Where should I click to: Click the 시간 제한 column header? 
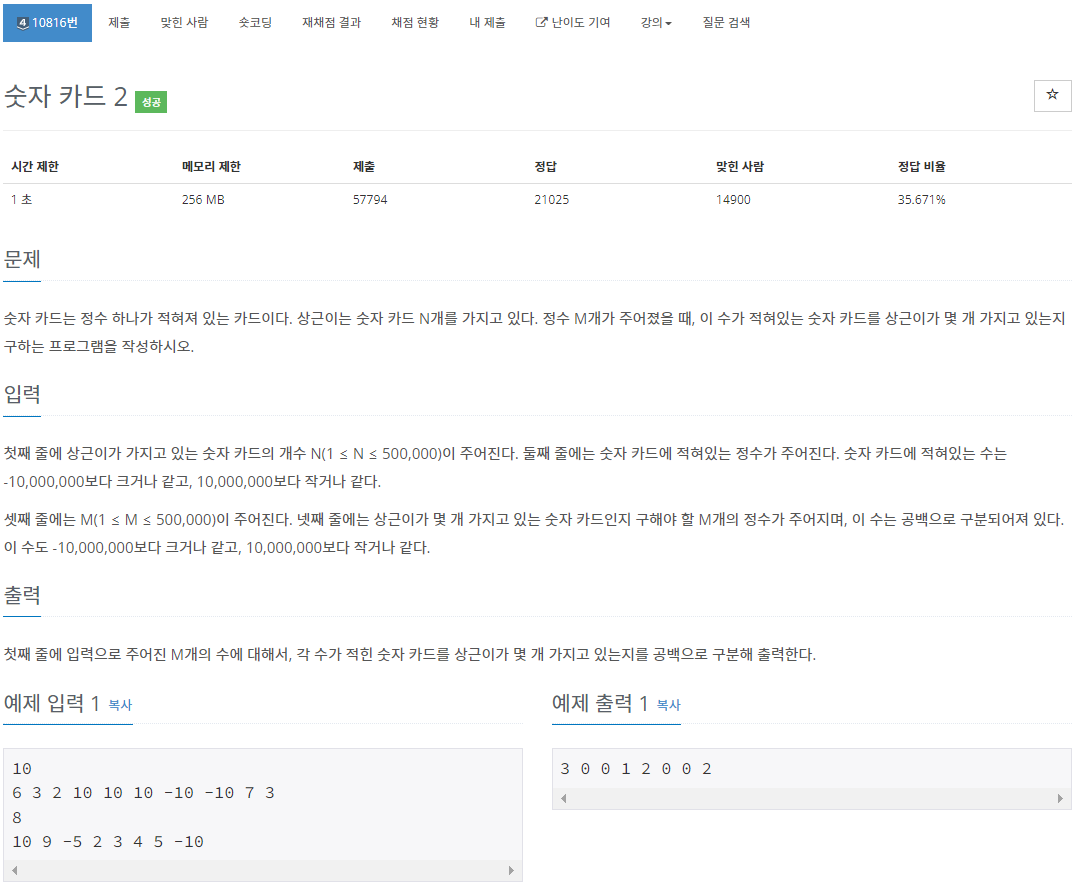click(x=35, y=167)
